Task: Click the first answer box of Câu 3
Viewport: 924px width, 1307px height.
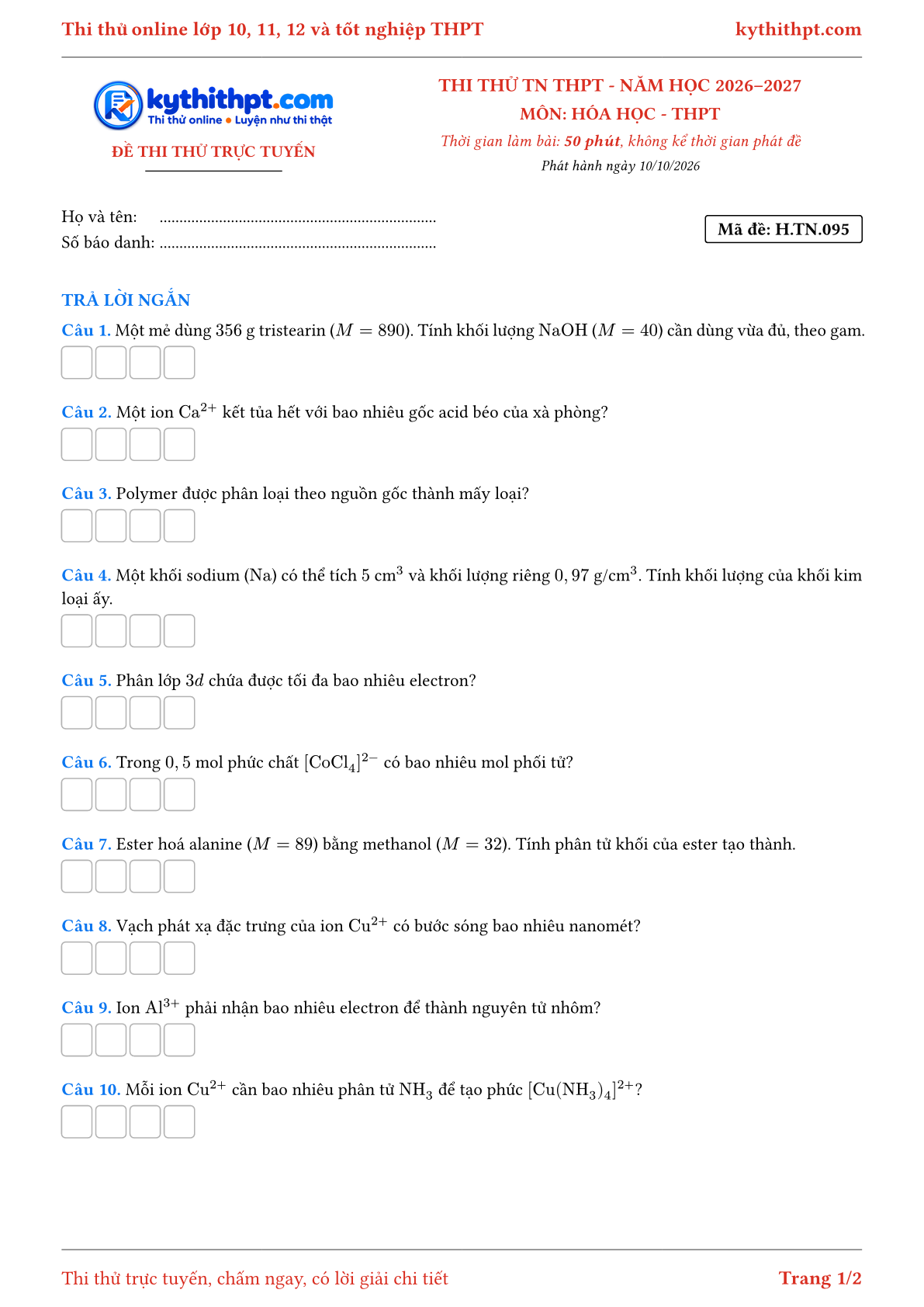Action: [x=77, y=526]
